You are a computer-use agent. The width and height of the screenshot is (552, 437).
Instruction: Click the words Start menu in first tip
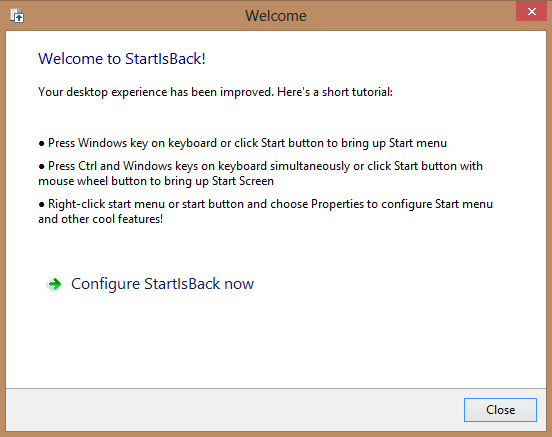[x=418, y=143]
